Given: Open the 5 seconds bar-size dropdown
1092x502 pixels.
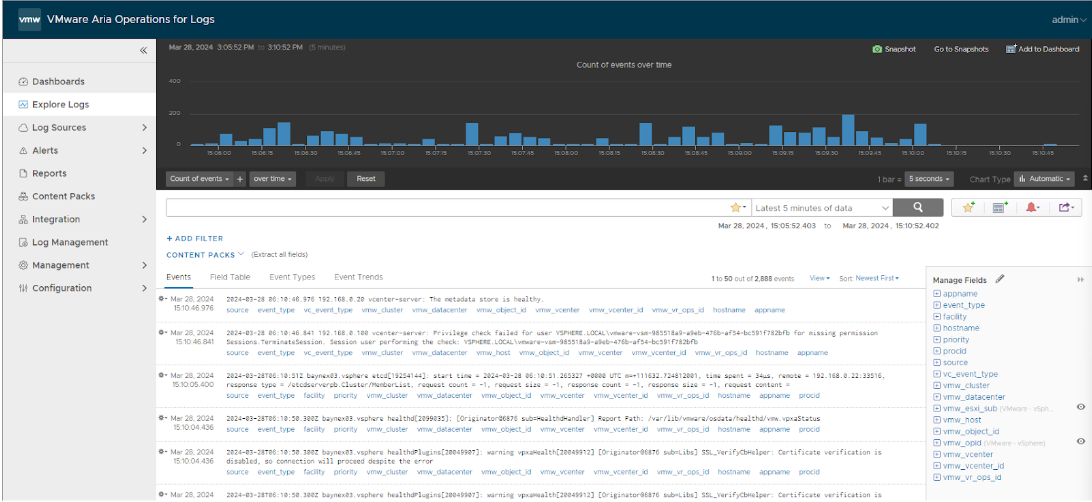Looking at the screenshot, I should (929, 179).
